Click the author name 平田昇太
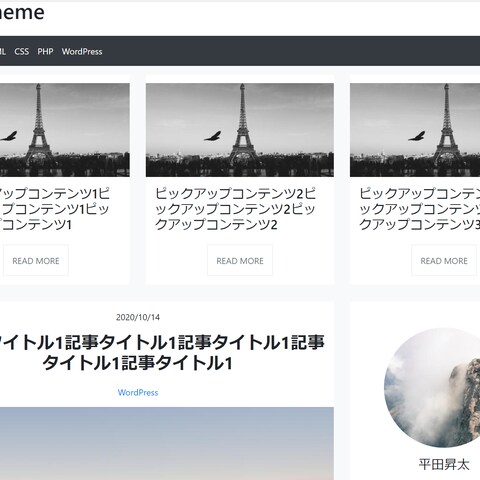Viewport: 480px width, 480px height. [444, 465]
